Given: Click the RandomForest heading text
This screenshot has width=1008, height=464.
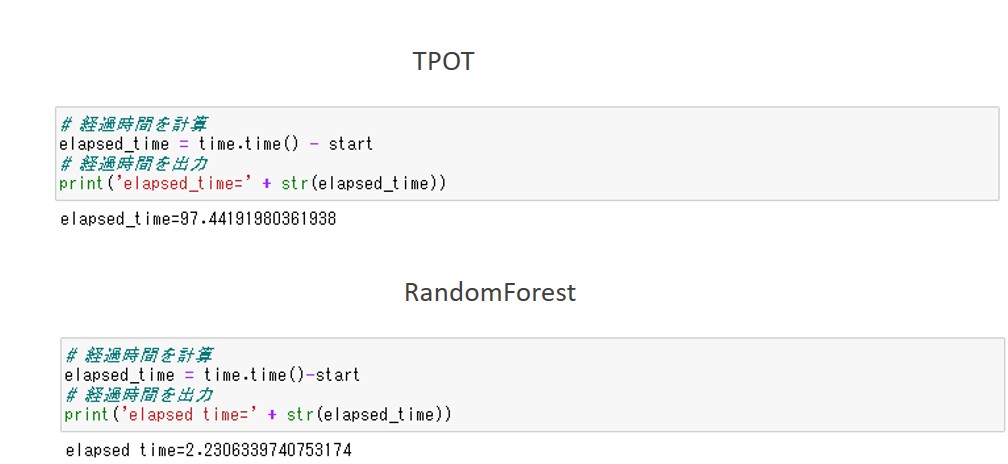Looking at the screenshot, I should coord(490,292).
